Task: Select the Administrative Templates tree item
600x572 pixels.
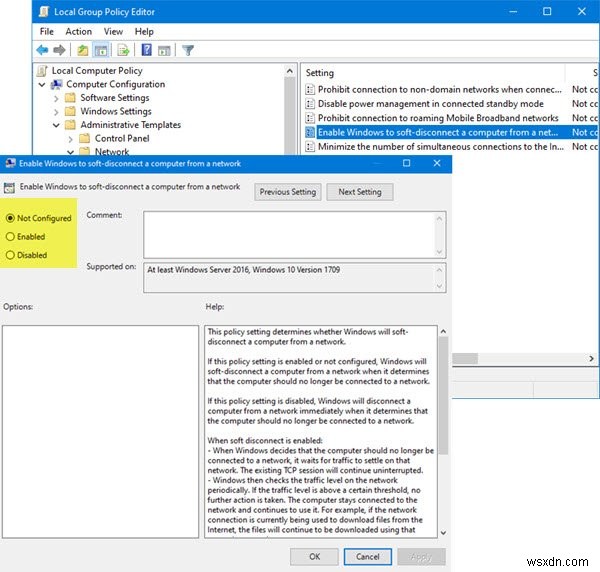Action: click(130, 125)
